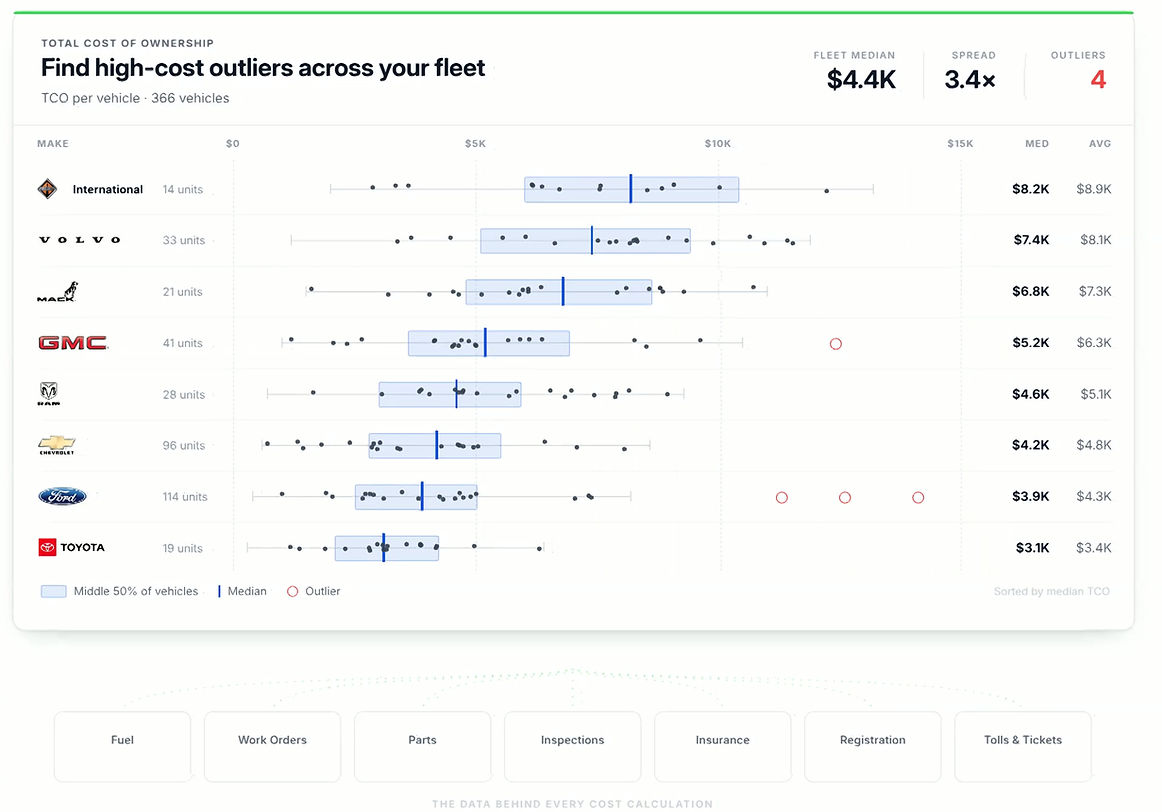Open the Parts data card
1162x812 pixels.
coord(422,746)
